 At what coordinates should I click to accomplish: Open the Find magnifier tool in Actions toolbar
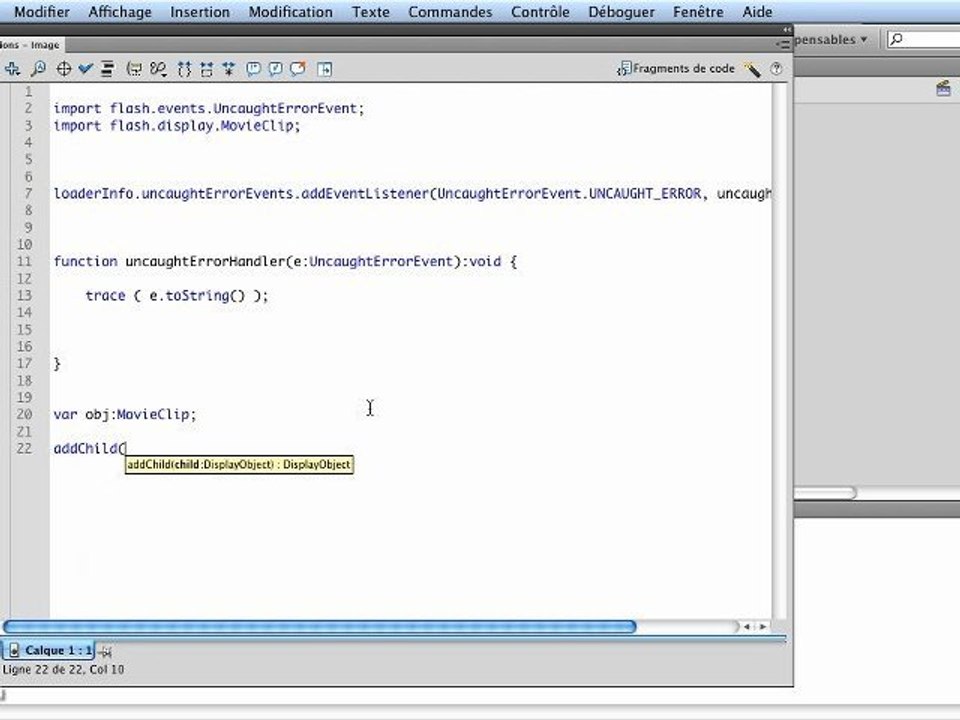(39, 69)
